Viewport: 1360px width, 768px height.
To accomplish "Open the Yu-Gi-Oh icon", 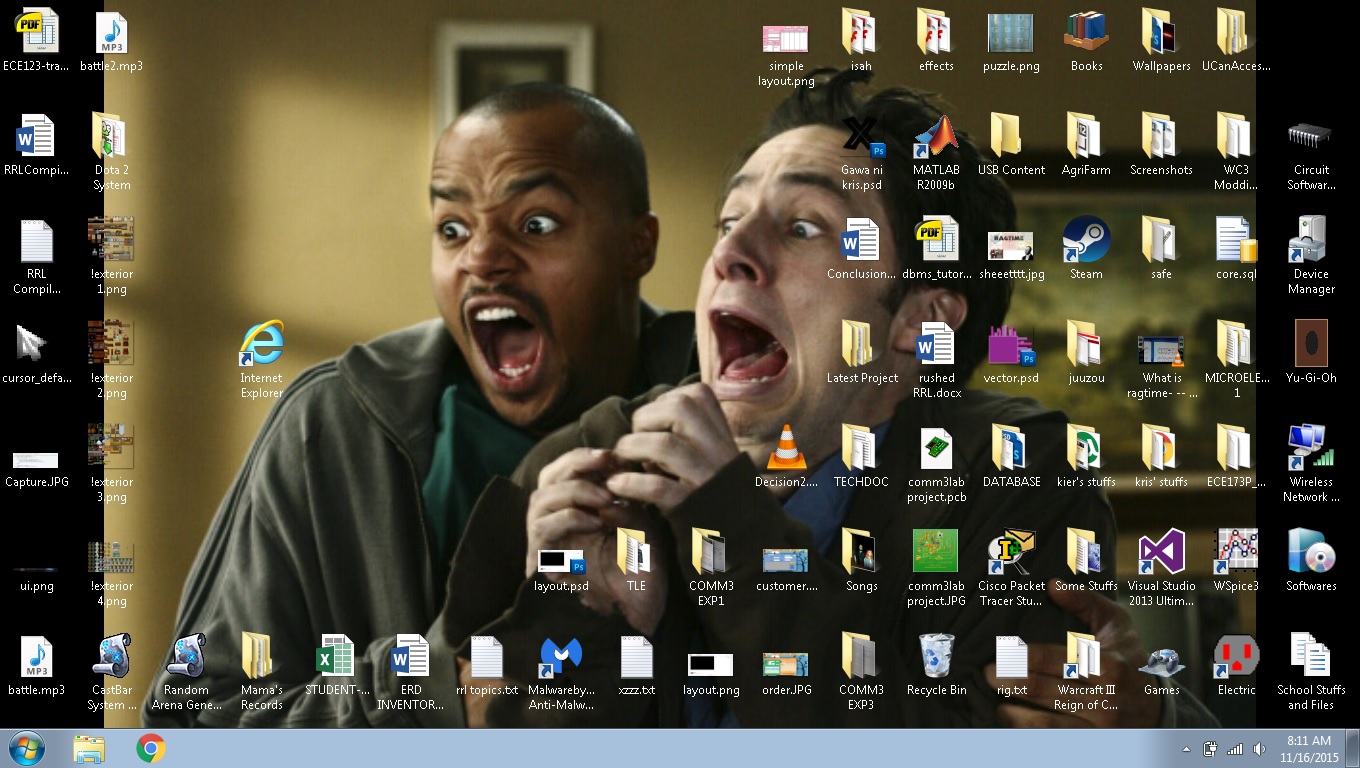I will coord(1311,345).
